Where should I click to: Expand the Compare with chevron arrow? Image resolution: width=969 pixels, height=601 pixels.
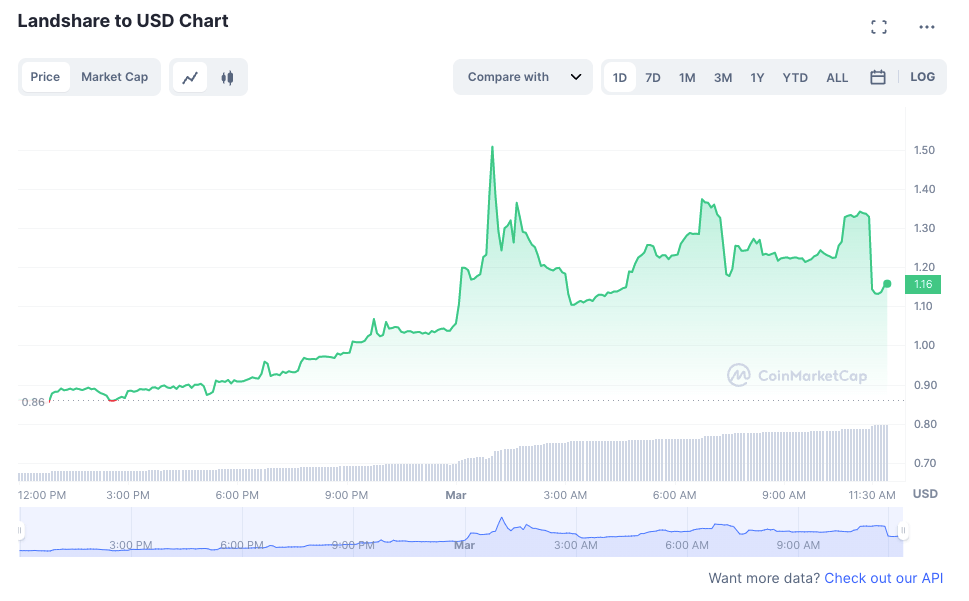click(x=575, y=76)
